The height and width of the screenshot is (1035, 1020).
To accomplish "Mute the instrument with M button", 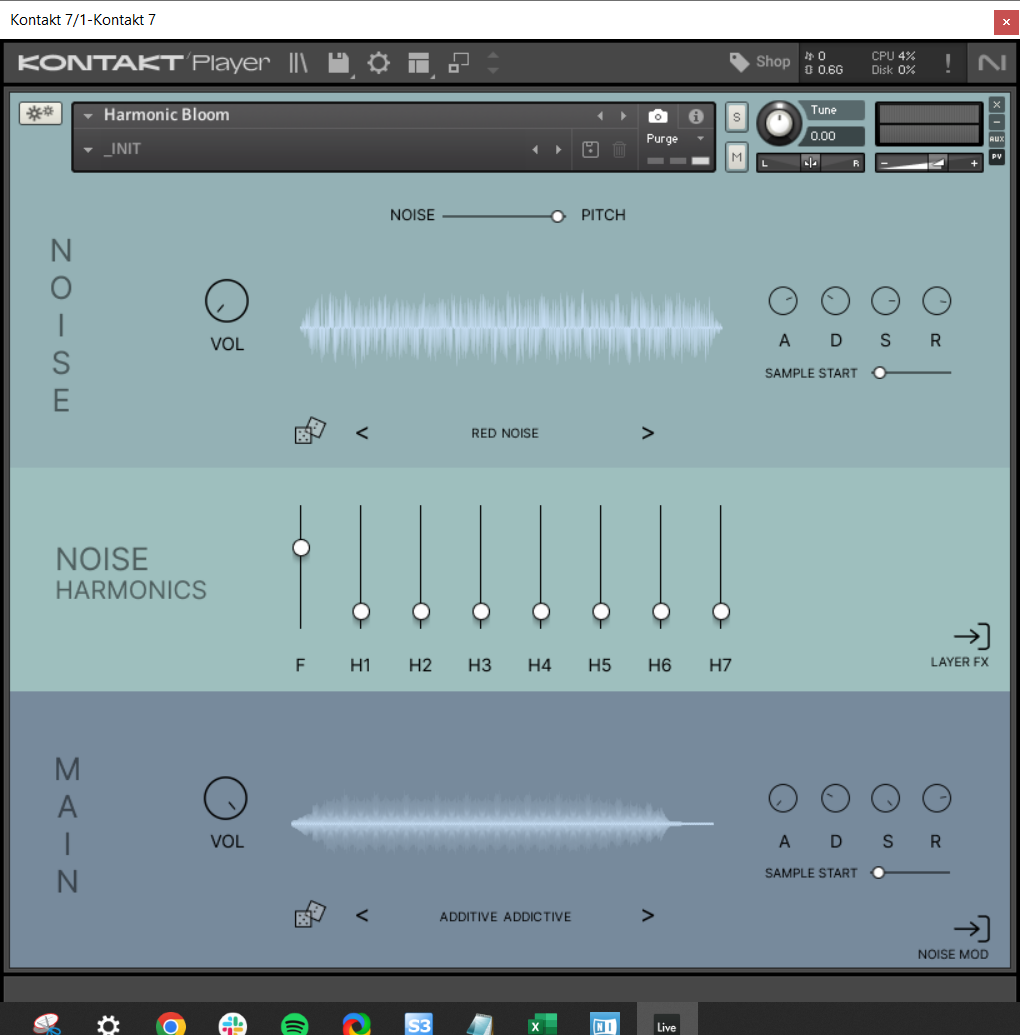I will (x=737, y=157).
